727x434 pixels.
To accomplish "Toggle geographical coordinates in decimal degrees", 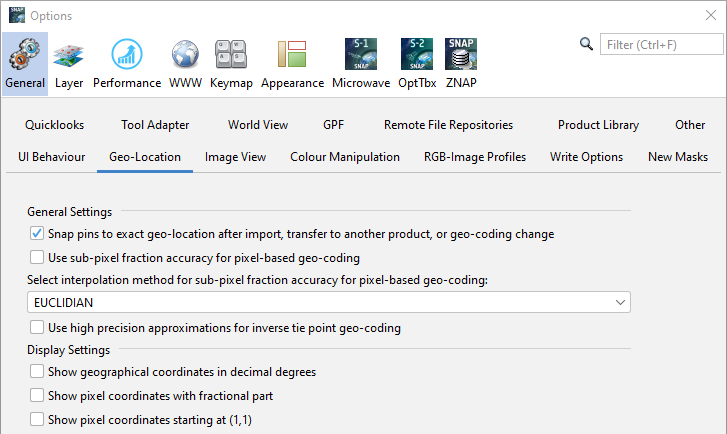I will point(37,372).
